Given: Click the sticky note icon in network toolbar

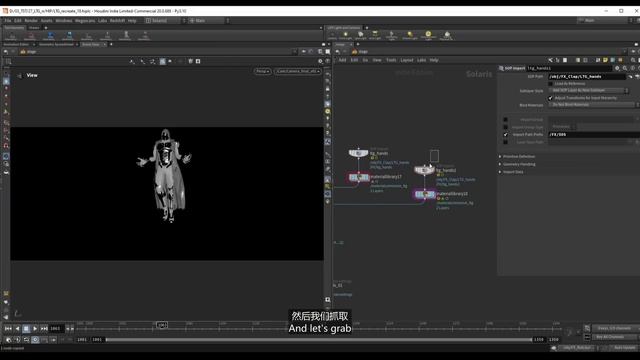Looking at the screenshot, I should tap(605, 60).
